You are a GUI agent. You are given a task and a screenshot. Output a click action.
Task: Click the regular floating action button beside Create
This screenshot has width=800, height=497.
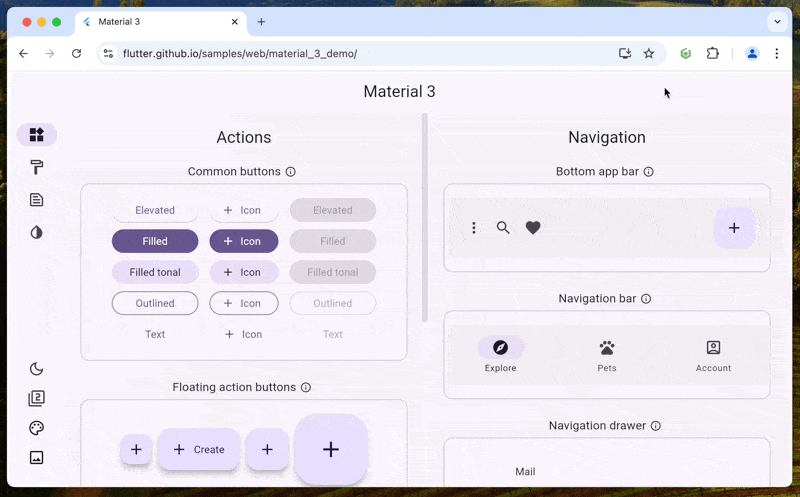267,450
